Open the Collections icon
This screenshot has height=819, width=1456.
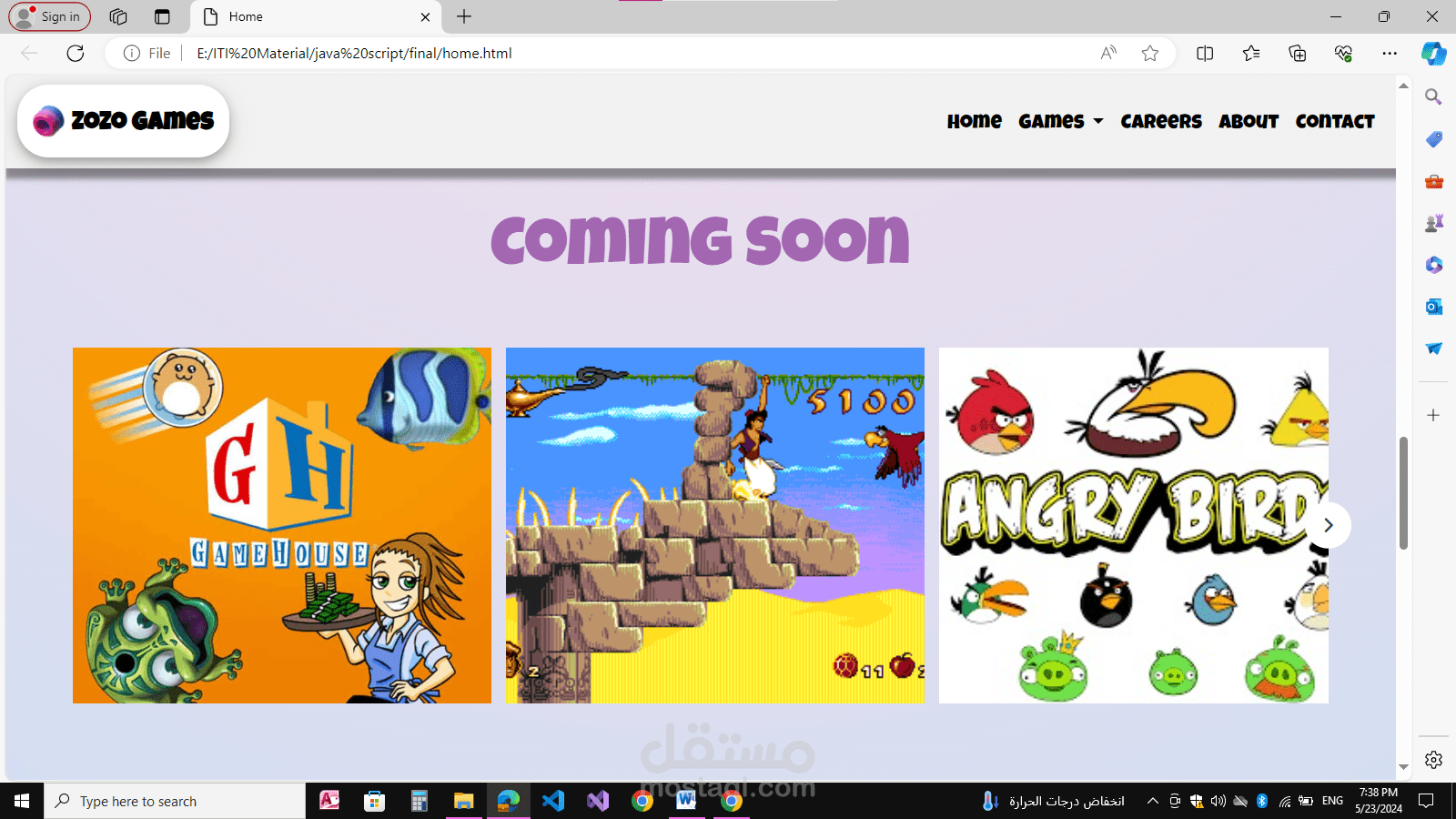(x=1298, y=53)
